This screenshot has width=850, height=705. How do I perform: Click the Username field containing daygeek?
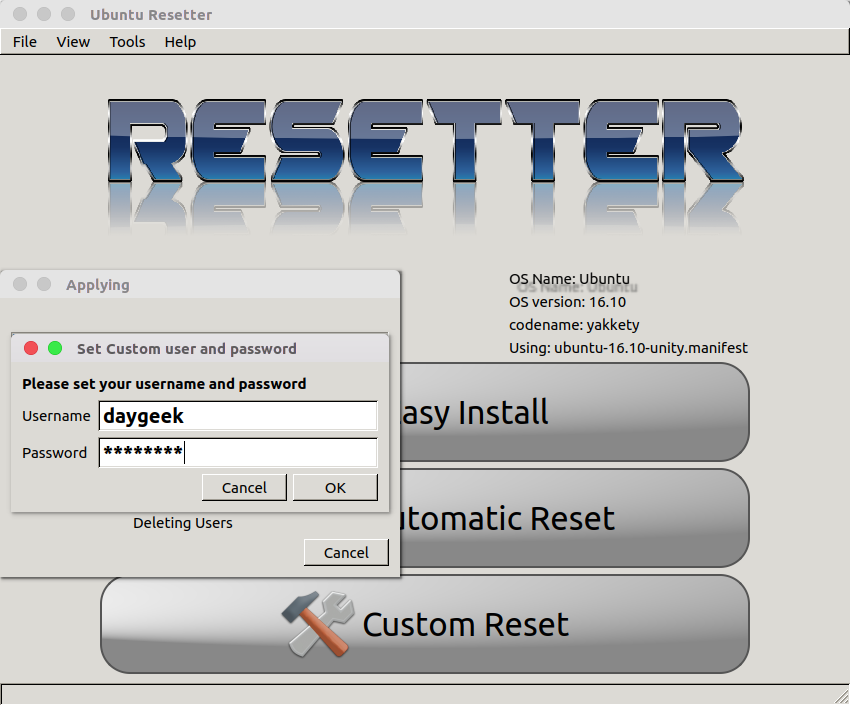click(x=238, y=416)
